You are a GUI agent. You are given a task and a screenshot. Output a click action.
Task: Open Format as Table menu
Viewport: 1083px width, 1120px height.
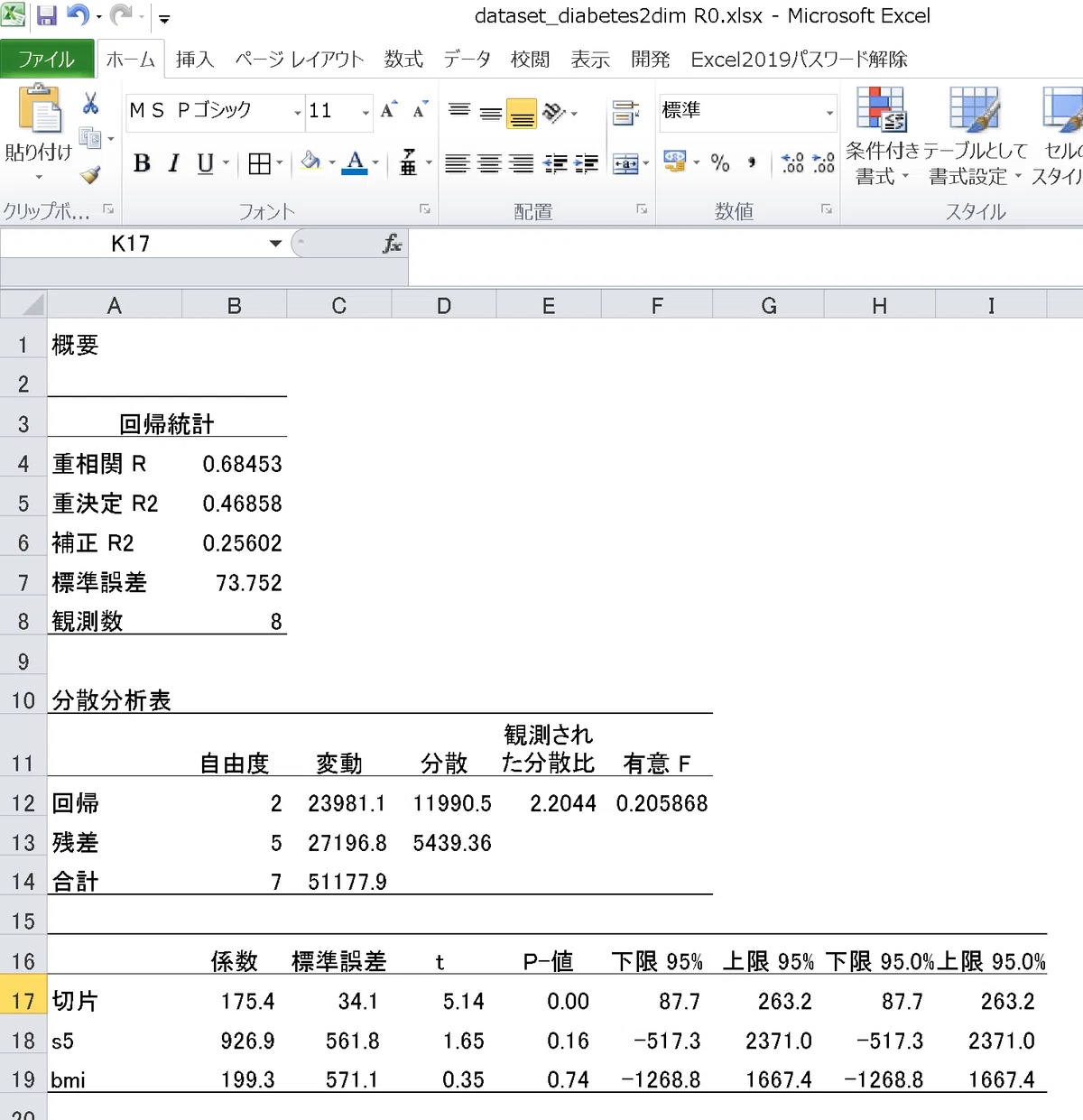click(976, 136)
